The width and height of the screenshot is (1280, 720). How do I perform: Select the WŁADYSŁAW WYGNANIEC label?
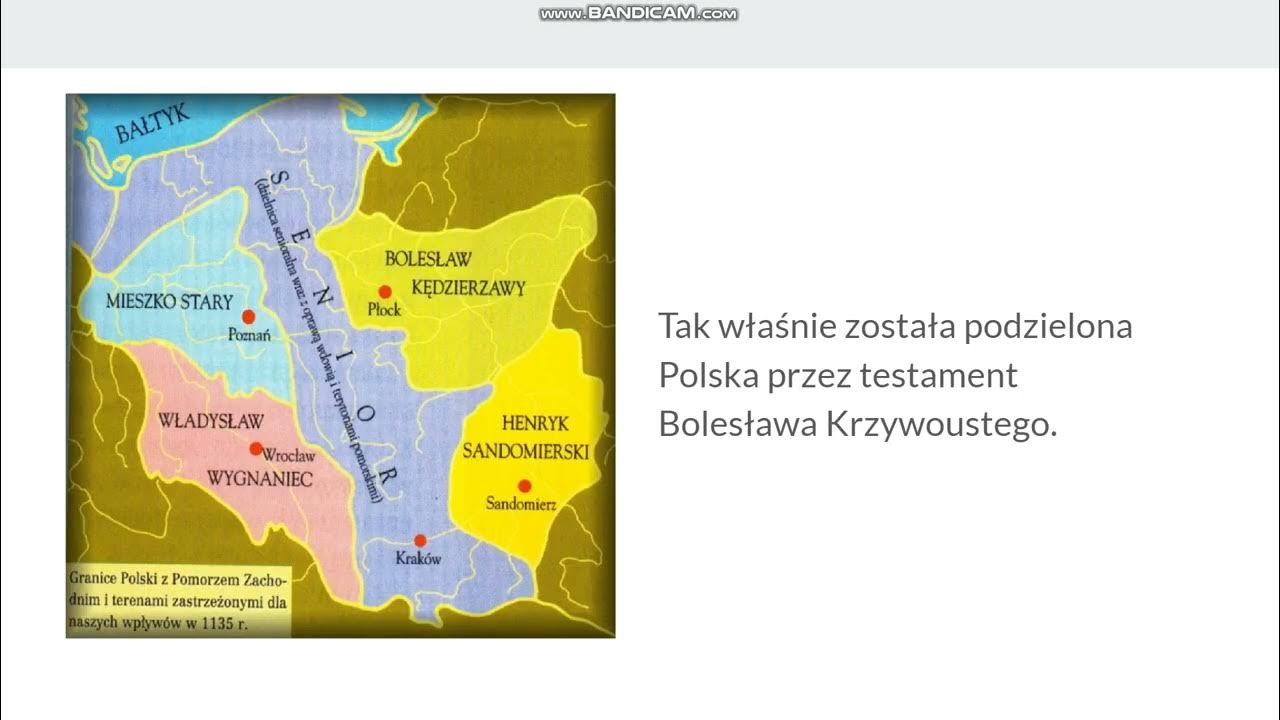235,449
